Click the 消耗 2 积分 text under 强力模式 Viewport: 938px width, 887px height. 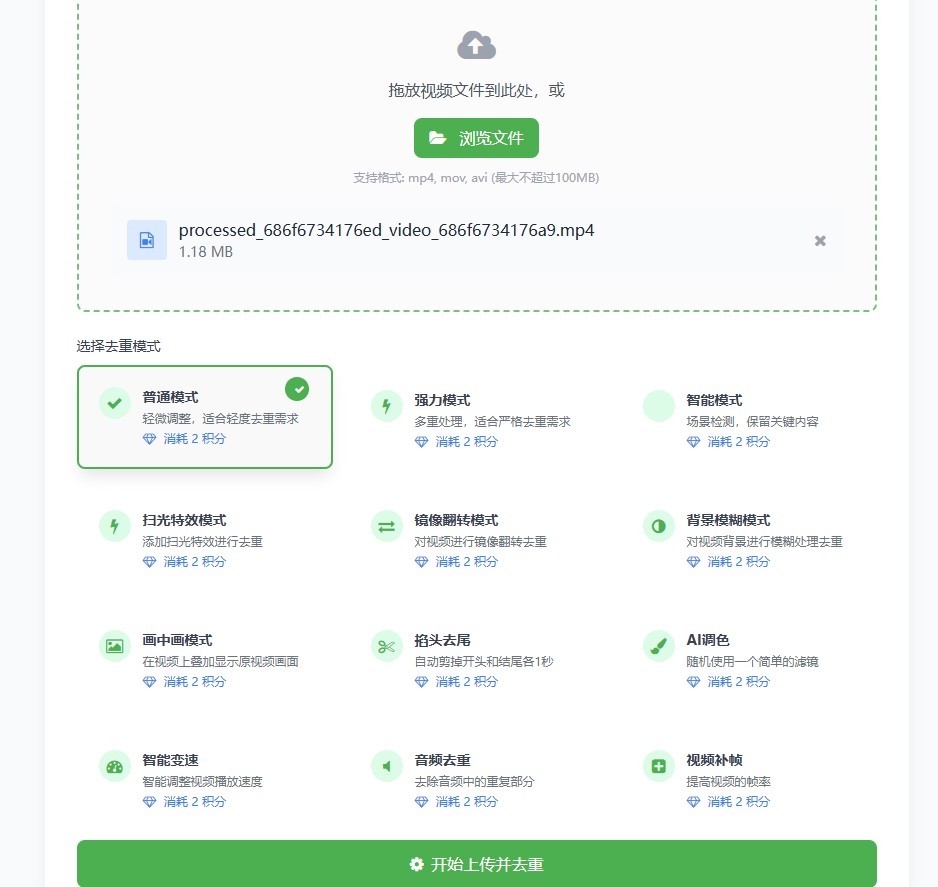coord(467,442)
